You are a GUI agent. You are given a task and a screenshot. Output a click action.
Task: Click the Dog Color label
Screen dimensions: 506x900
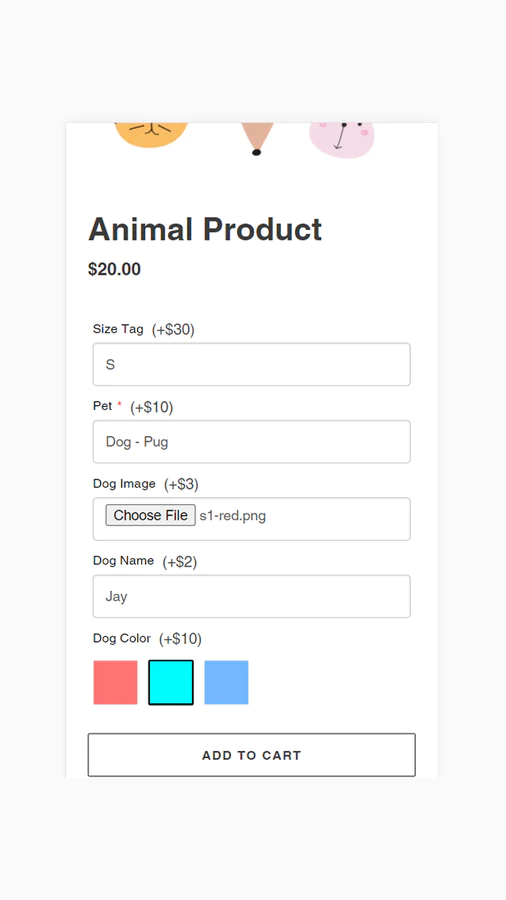pos(122,638)
